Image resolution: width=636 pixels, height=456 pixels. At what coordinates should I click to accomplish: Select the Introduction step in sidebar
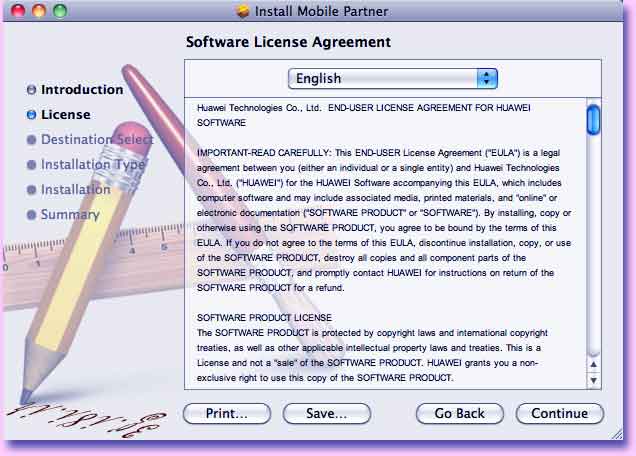[x=82, y=90]
